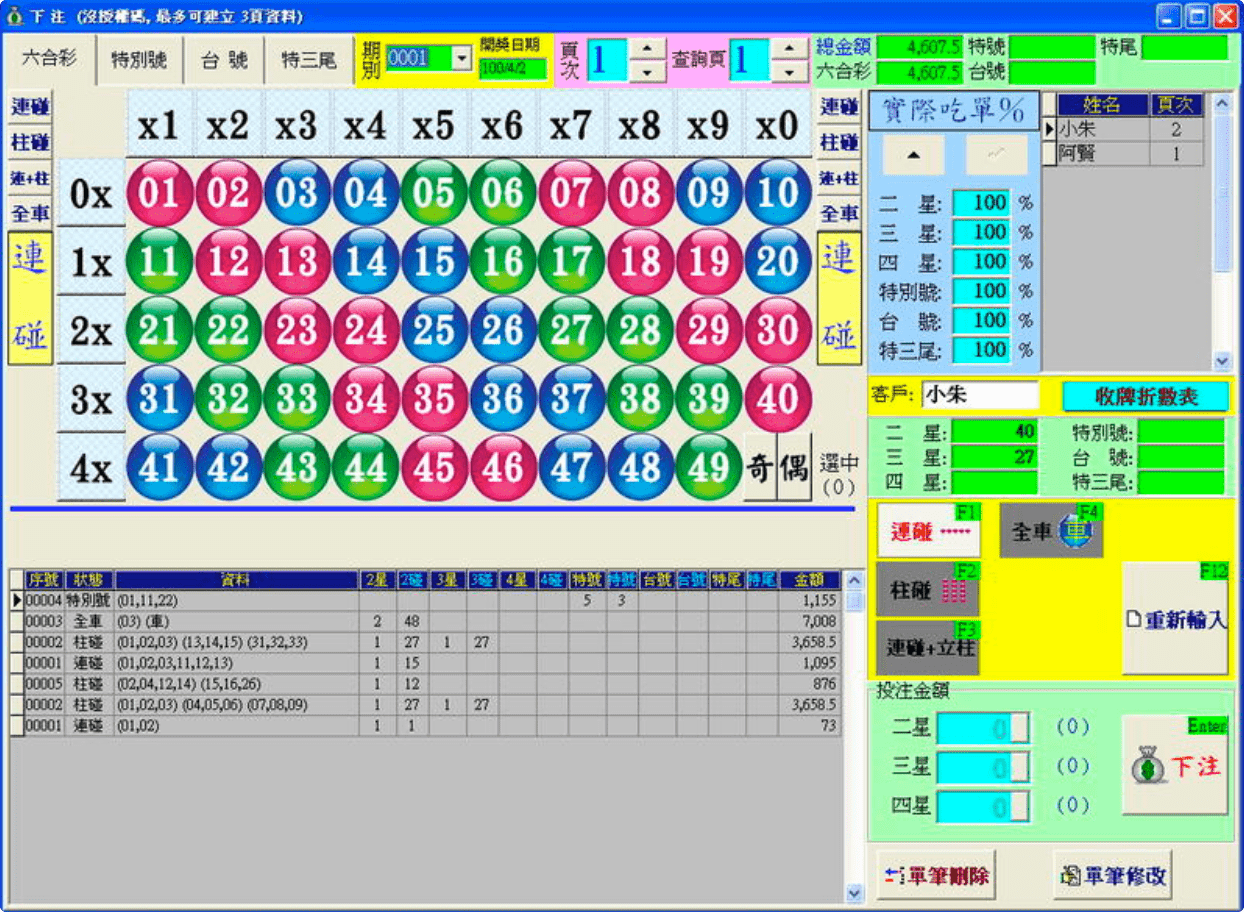Viewport: 1244px width, 912px height.
Task: Select lottery ball number 07
Action: [571, 192]
